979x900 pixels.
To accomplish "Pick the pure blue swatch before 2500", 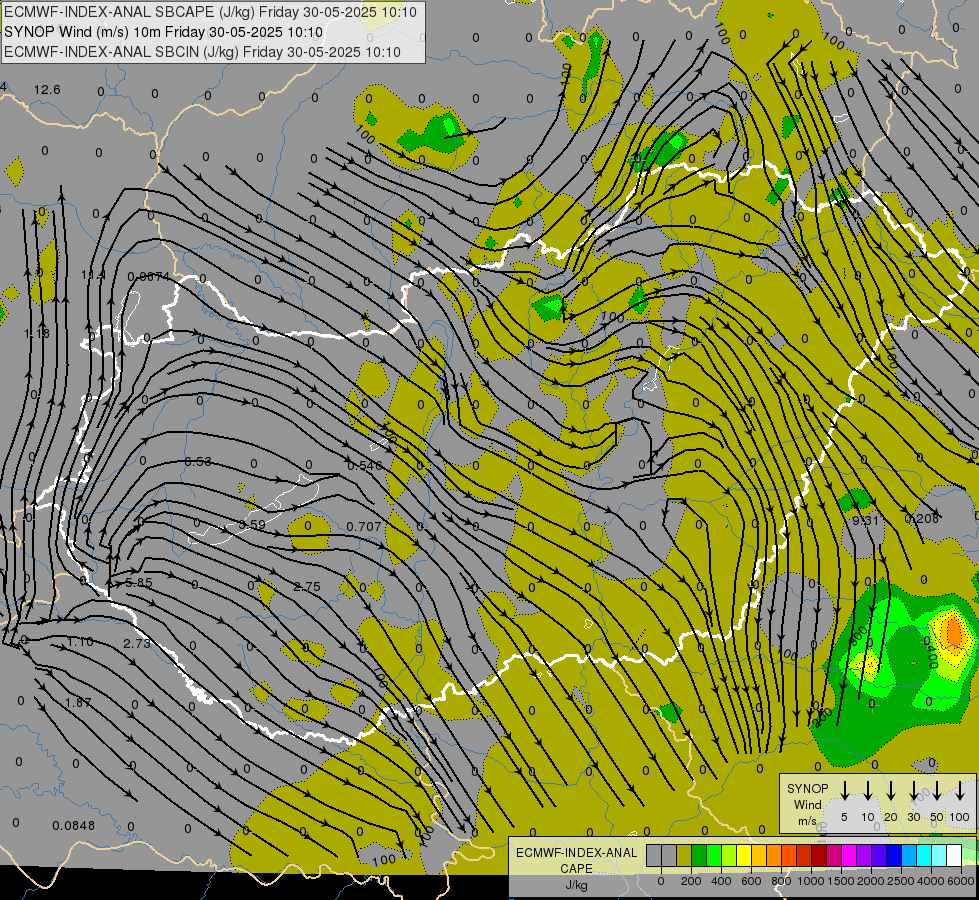I will tap(894, 856).
